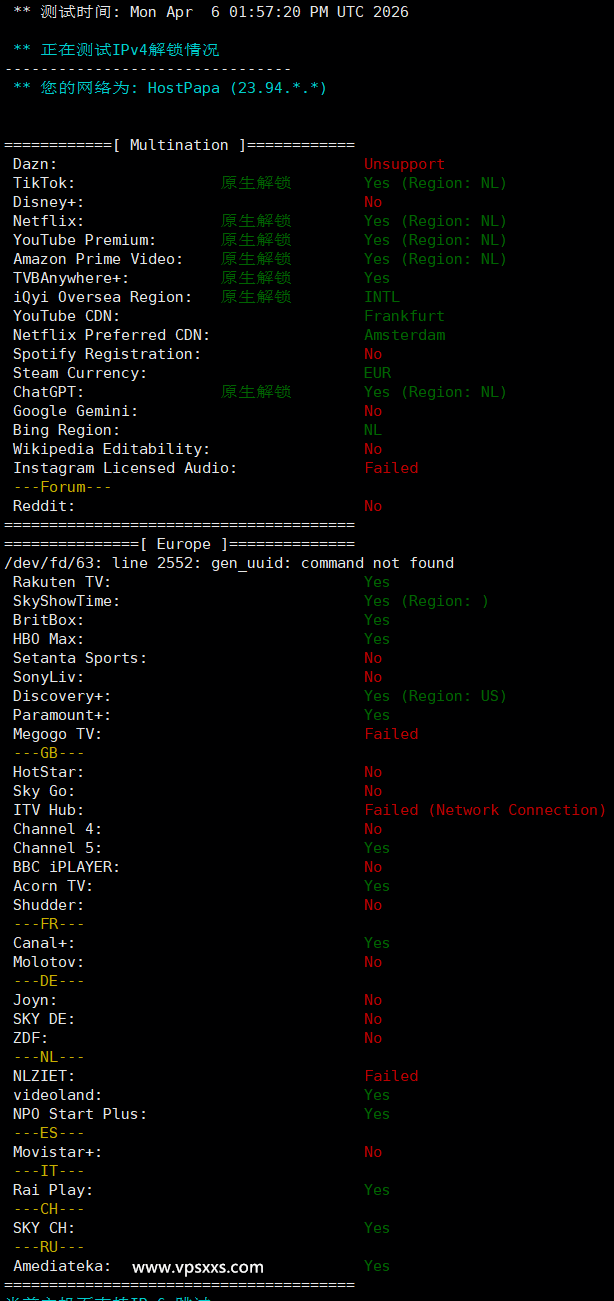Viewport: 614px width, 1301px height.
Task: Select the Multination section header
Action: [x=179, y=145]
